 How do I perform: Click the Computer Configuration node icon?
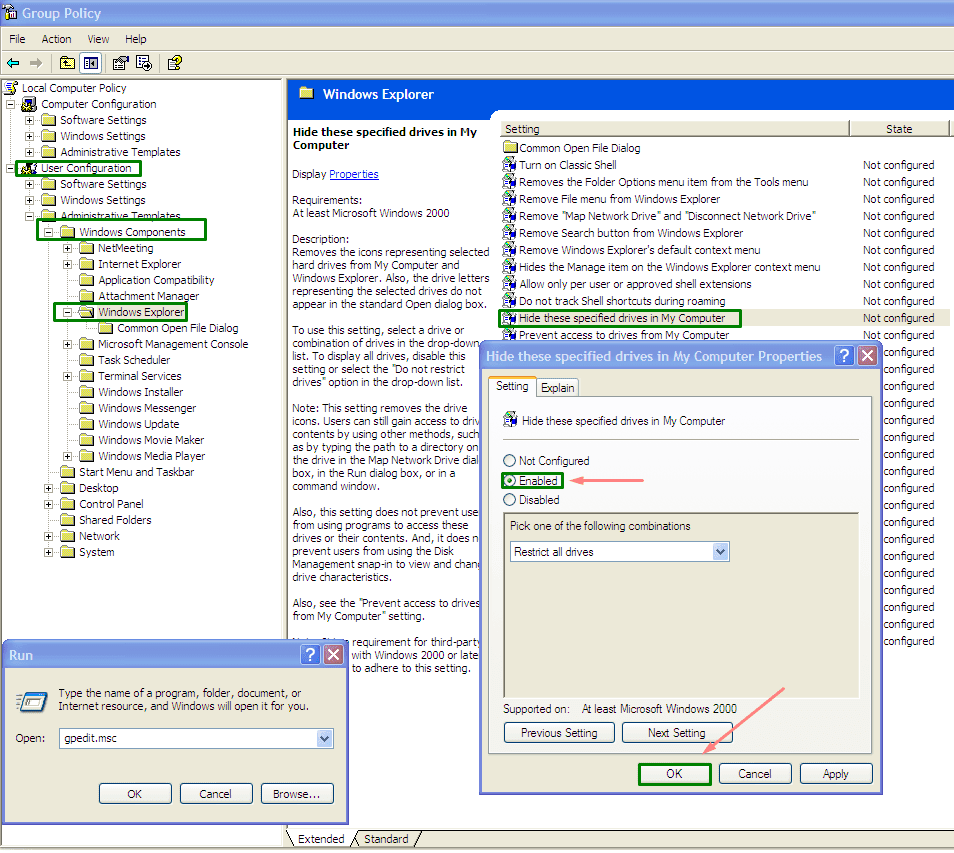pyautogui.click(x=29, y=104)
